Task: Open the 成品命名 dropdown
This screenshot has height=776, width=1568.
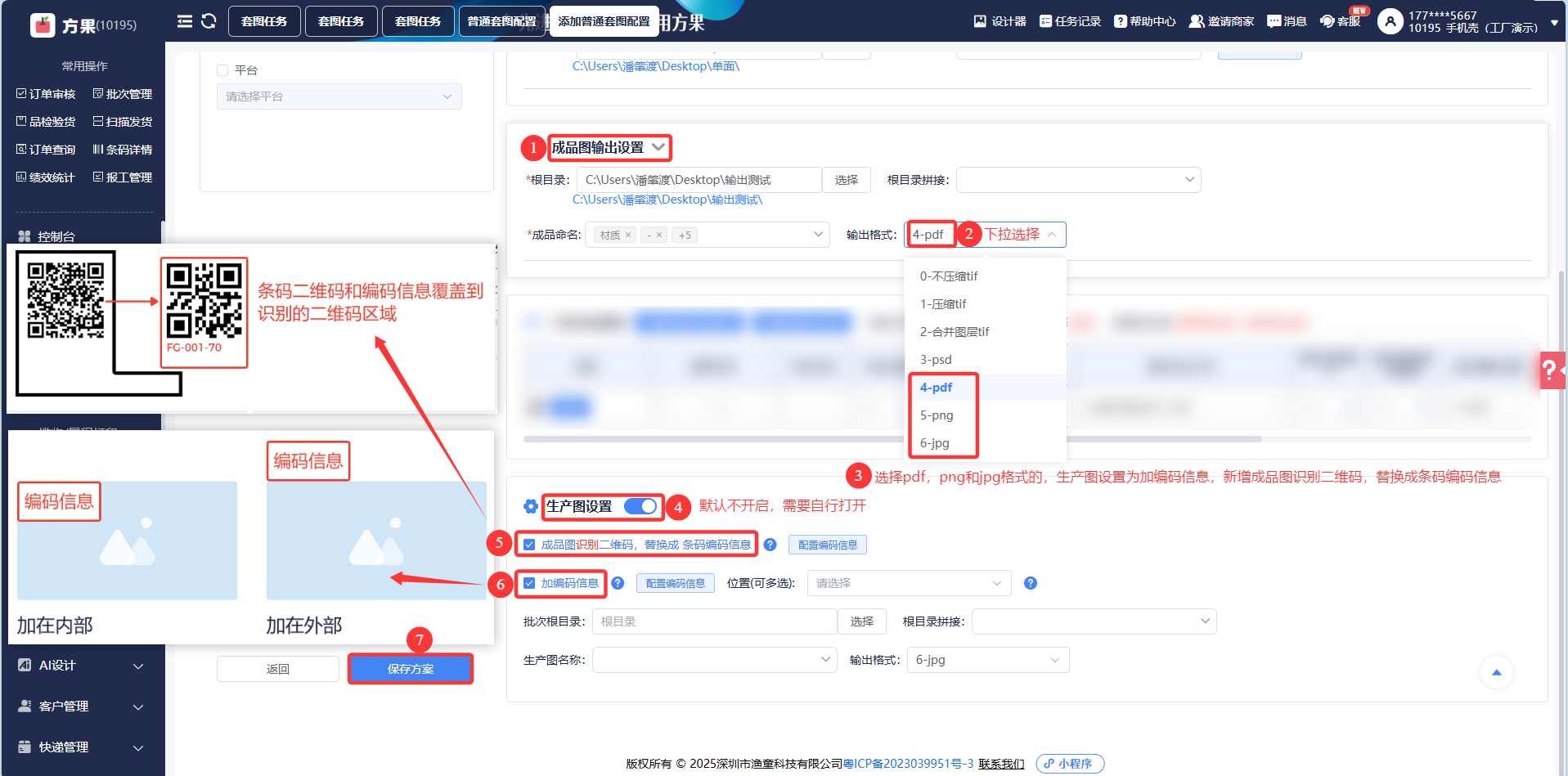Action: coord(707,235)
